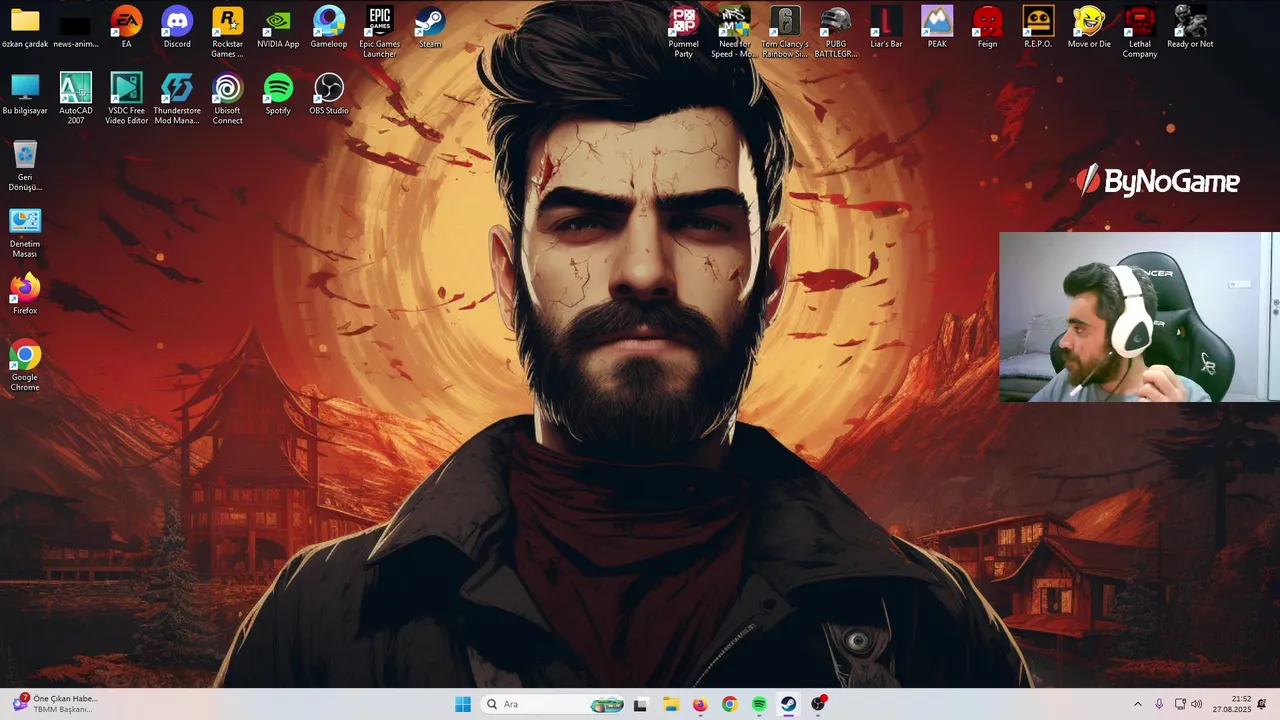Launch the R.E.P.O. desktop icon

click(x=1038, y=28)
